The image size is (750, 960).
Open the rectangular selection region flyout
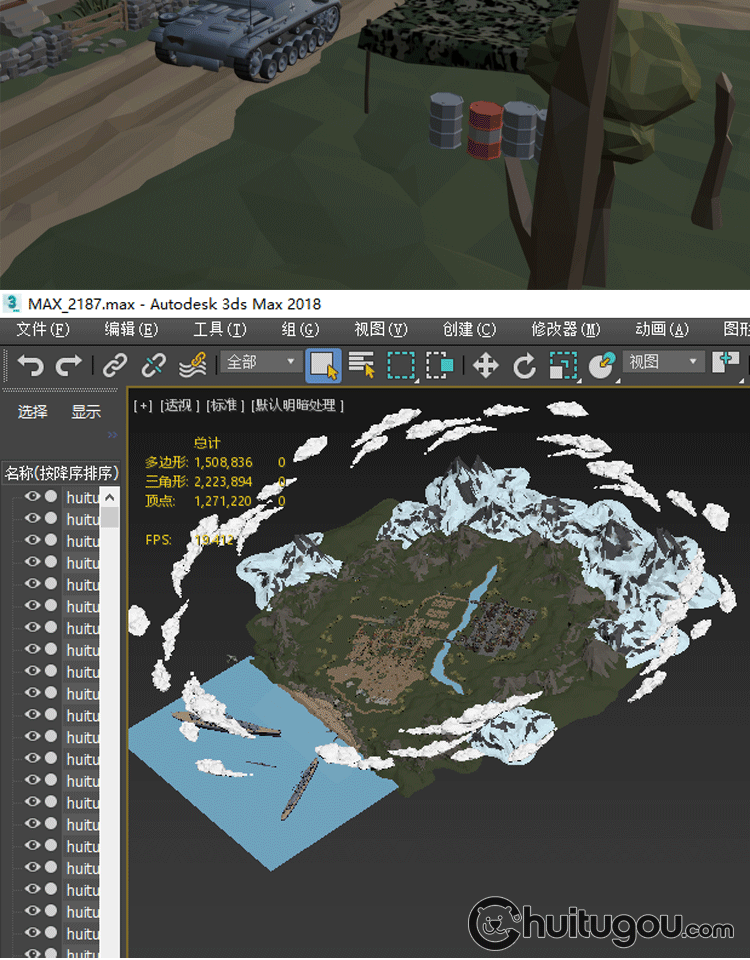click(401, 365)
